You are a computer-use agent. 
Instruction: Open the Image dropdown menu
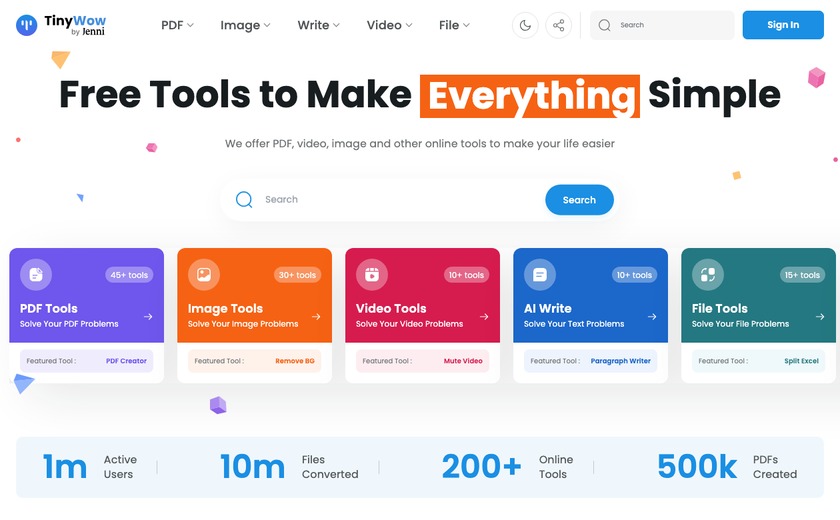(245, 25)
